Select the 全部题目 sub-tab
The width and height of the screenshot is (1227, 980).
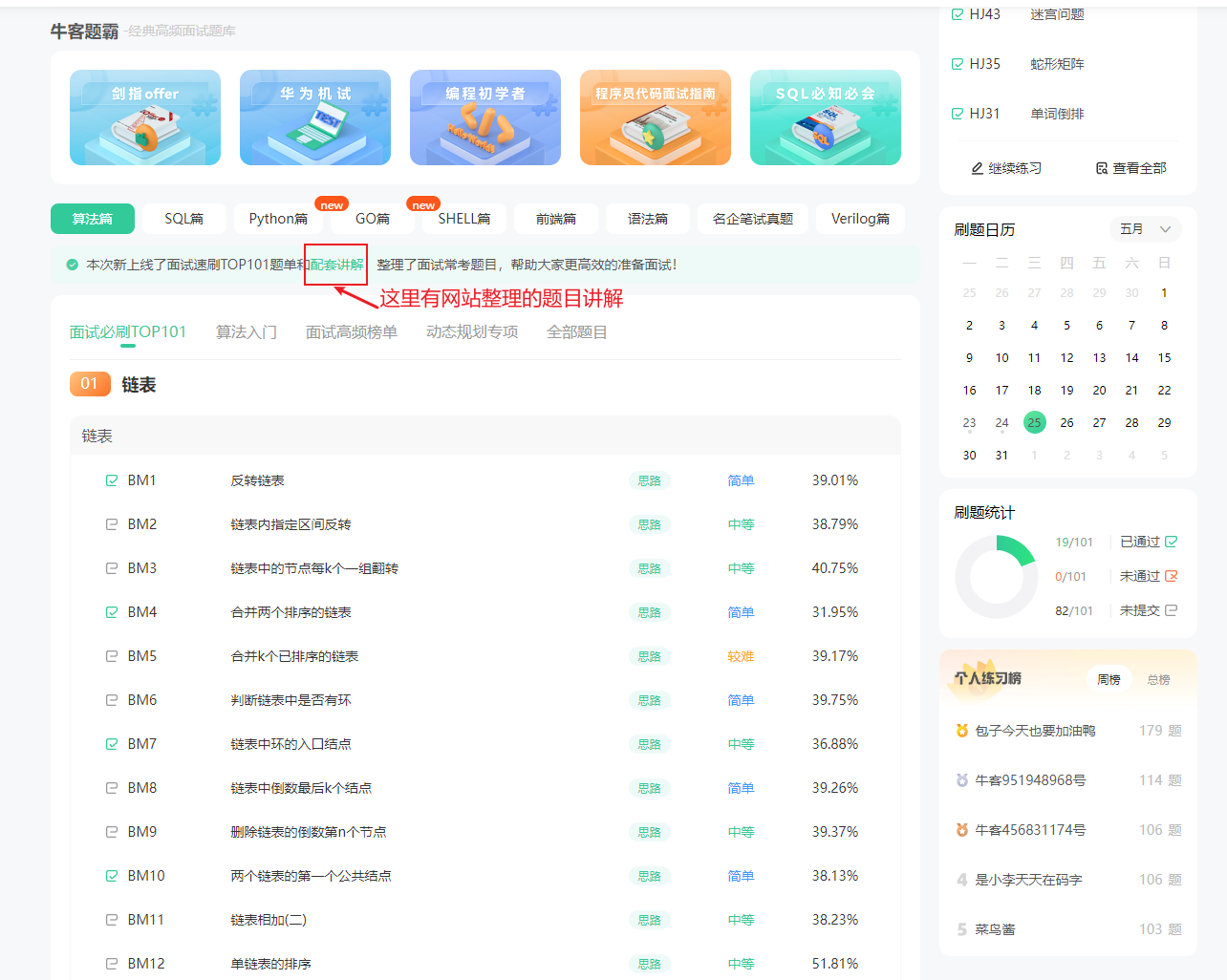tap(577, 332)
